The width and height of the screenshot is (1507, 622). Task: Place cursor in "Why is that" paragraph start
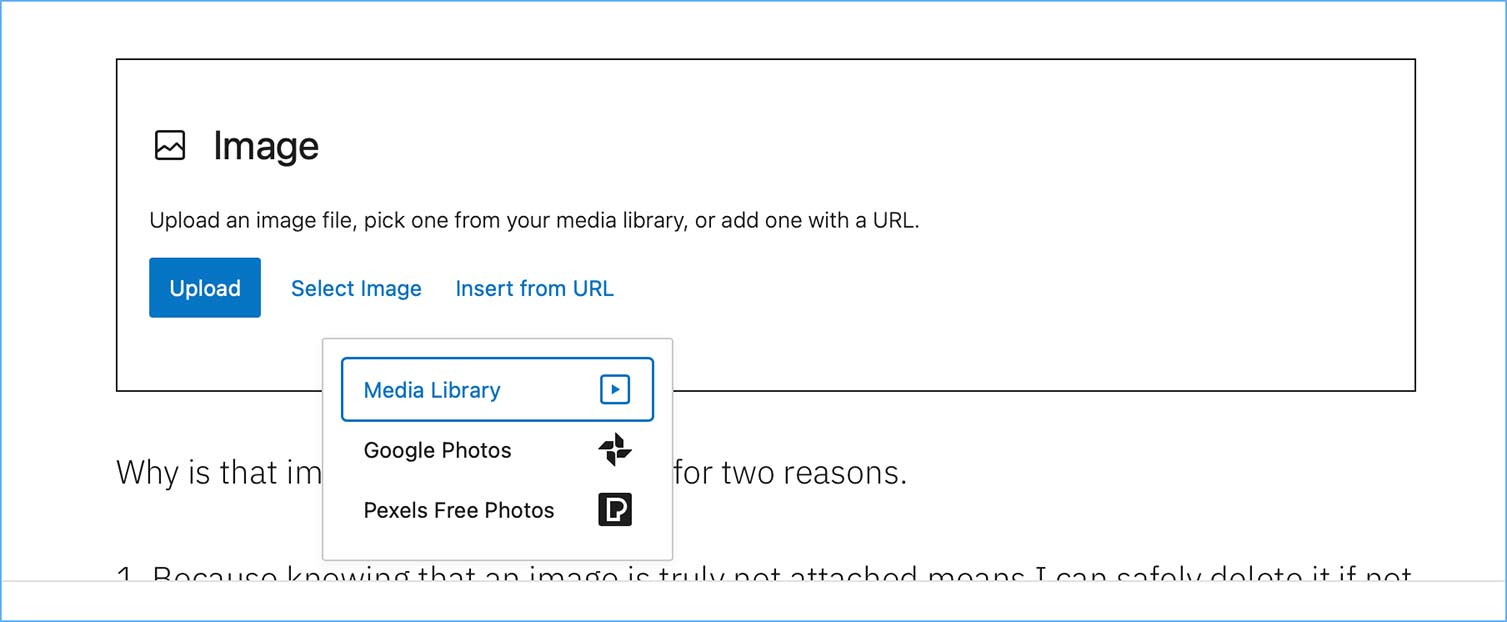(x=120, y=472)
